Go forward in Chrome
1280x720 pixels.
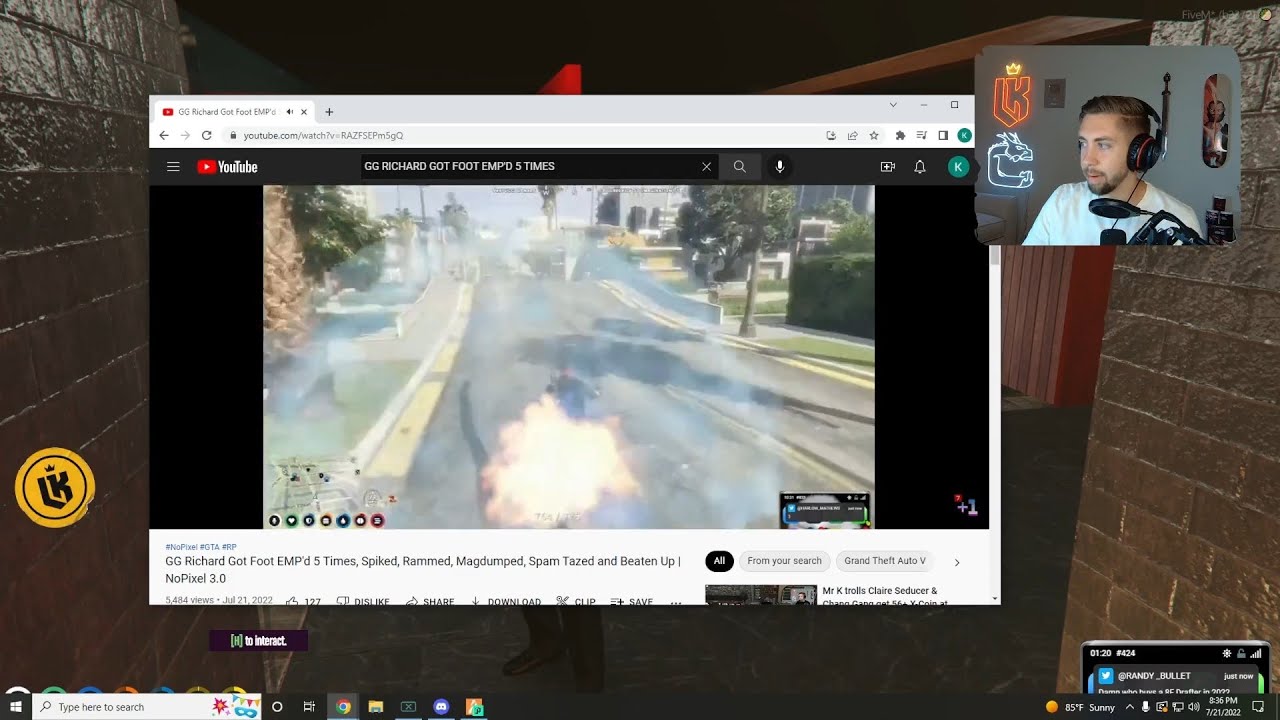point(185,135)
